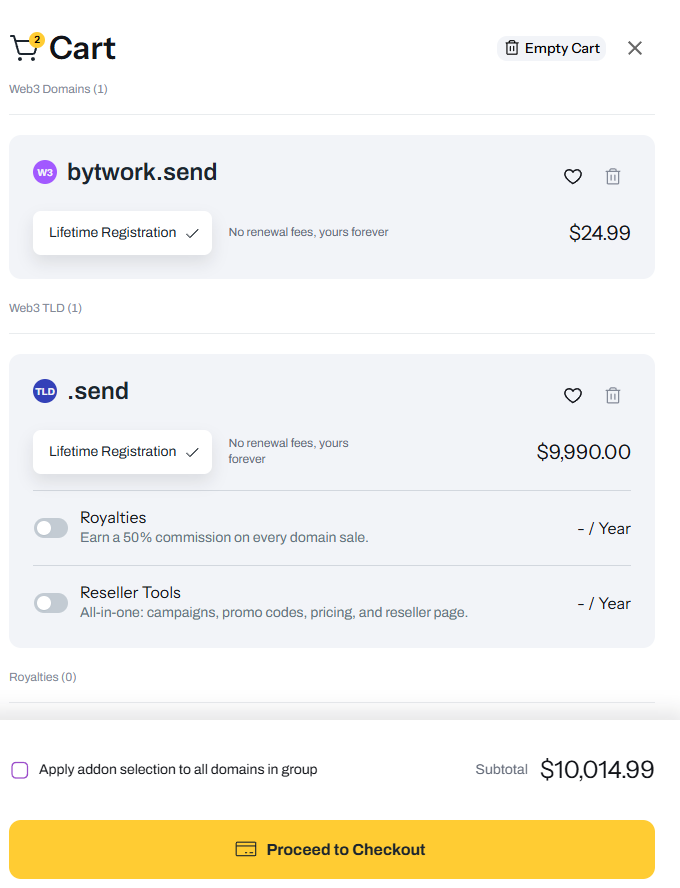The width and height of the screenshot is (680, 888).
Task: Click the shopping cart icon with badge
Action: [25, 47]
